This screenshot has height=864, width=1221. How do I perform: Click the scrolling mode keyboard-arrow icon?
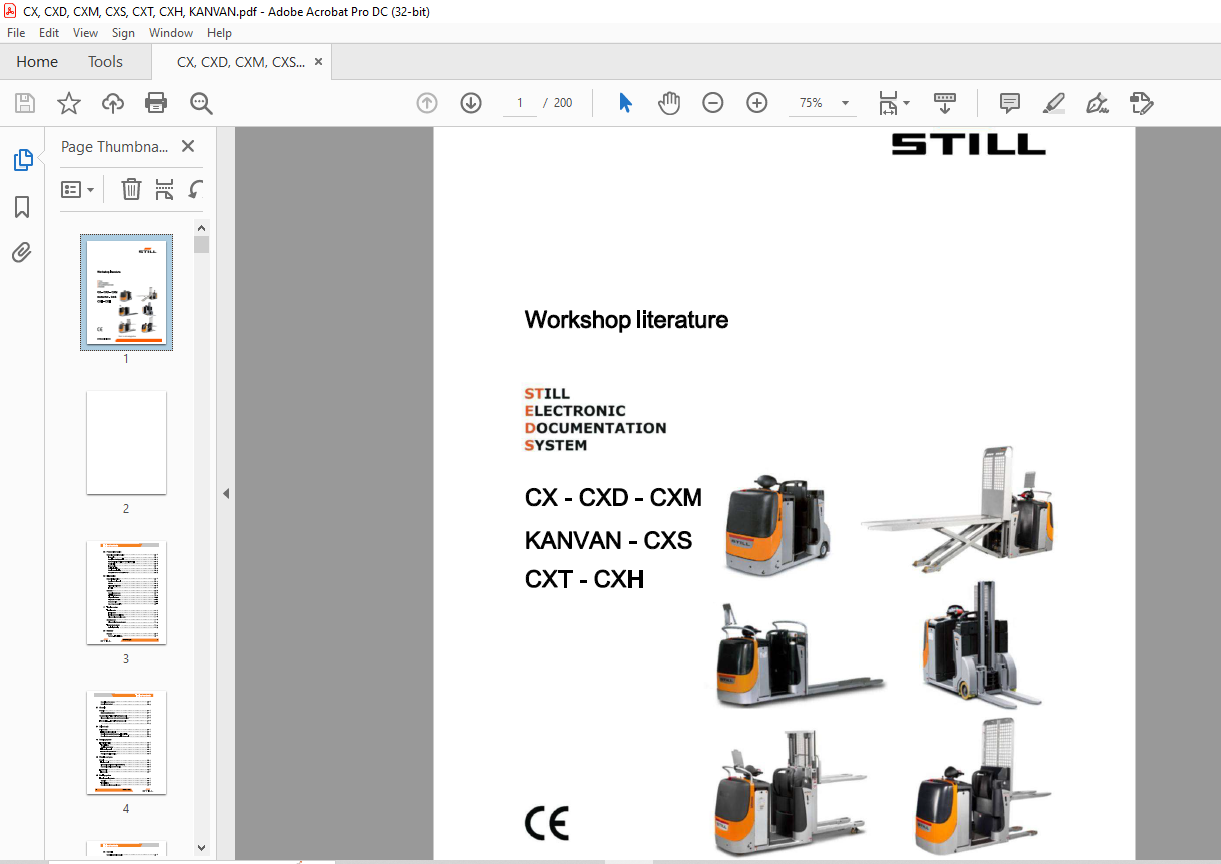pyautogui.click(x=945, y=103)
